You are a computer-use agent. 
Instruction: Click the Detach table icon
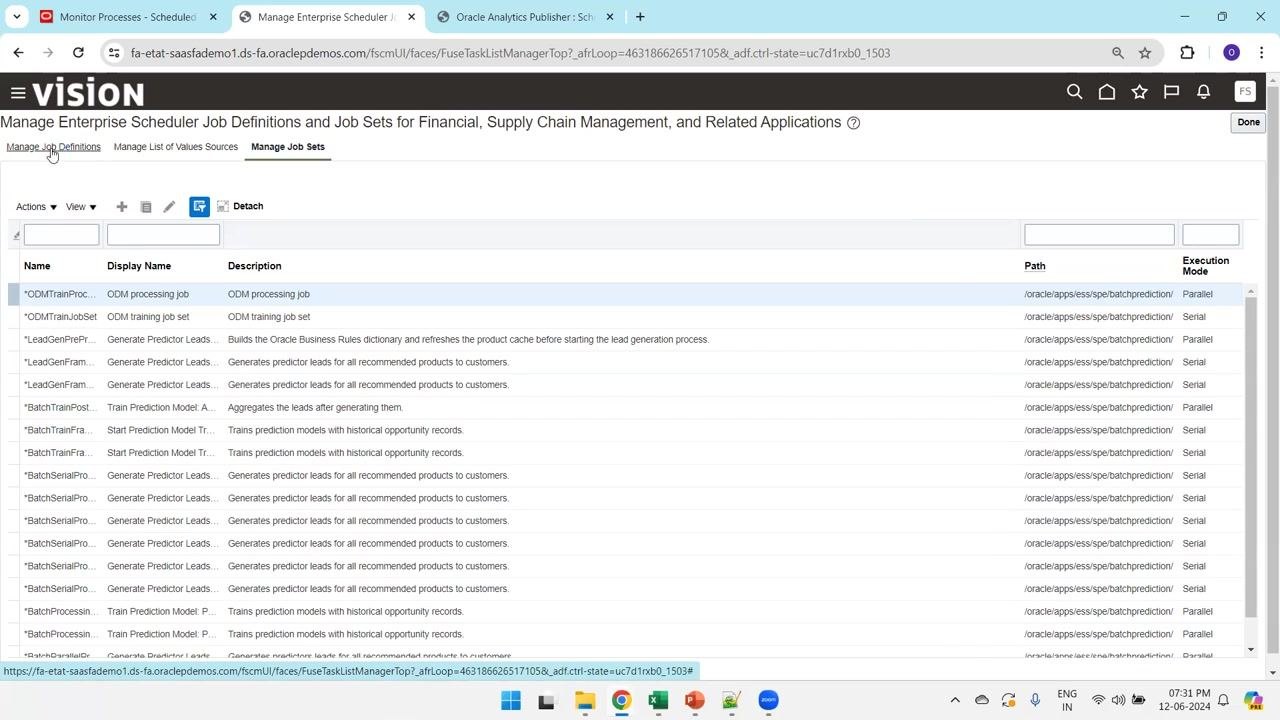tap(223, 206)
